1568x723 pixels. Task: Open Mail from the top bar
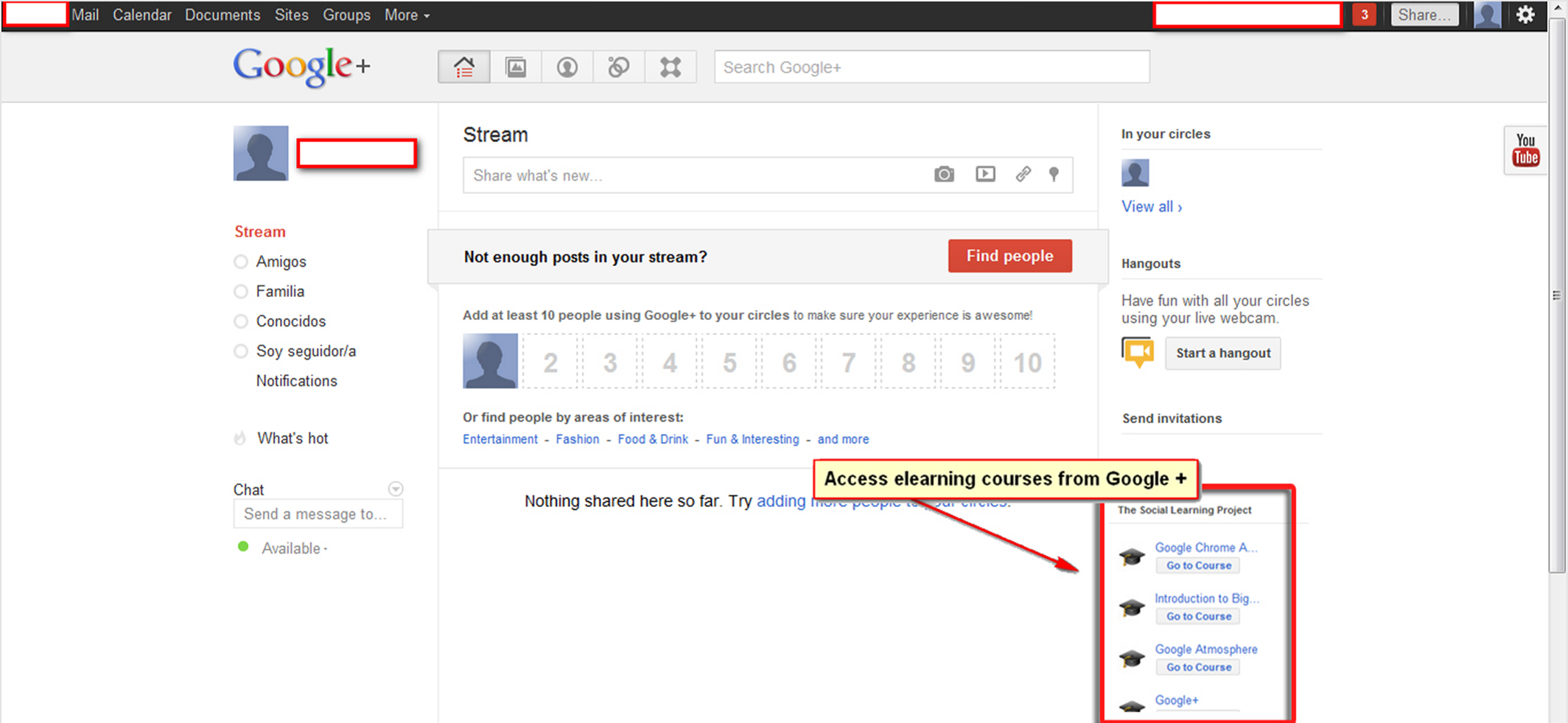85,15
